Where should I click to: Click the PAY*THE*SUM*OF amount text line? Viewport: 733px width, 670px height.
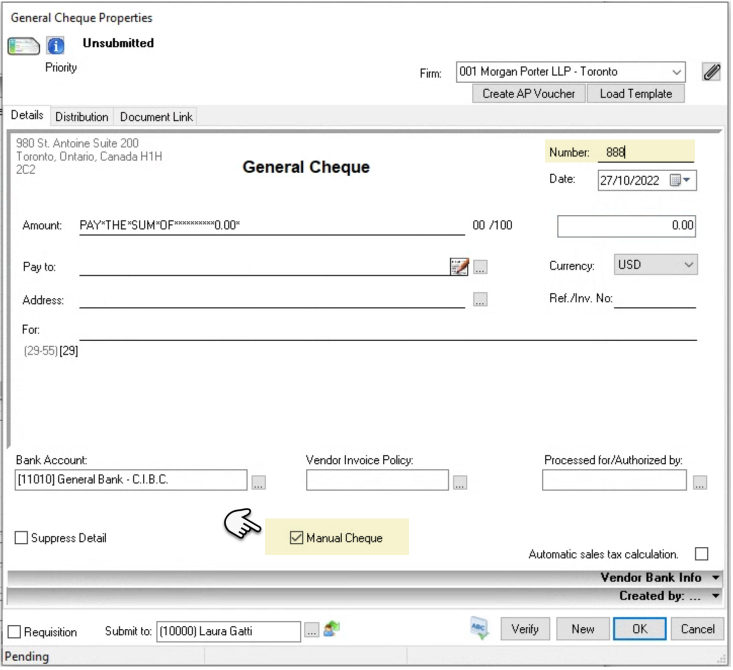click(272, 225)
